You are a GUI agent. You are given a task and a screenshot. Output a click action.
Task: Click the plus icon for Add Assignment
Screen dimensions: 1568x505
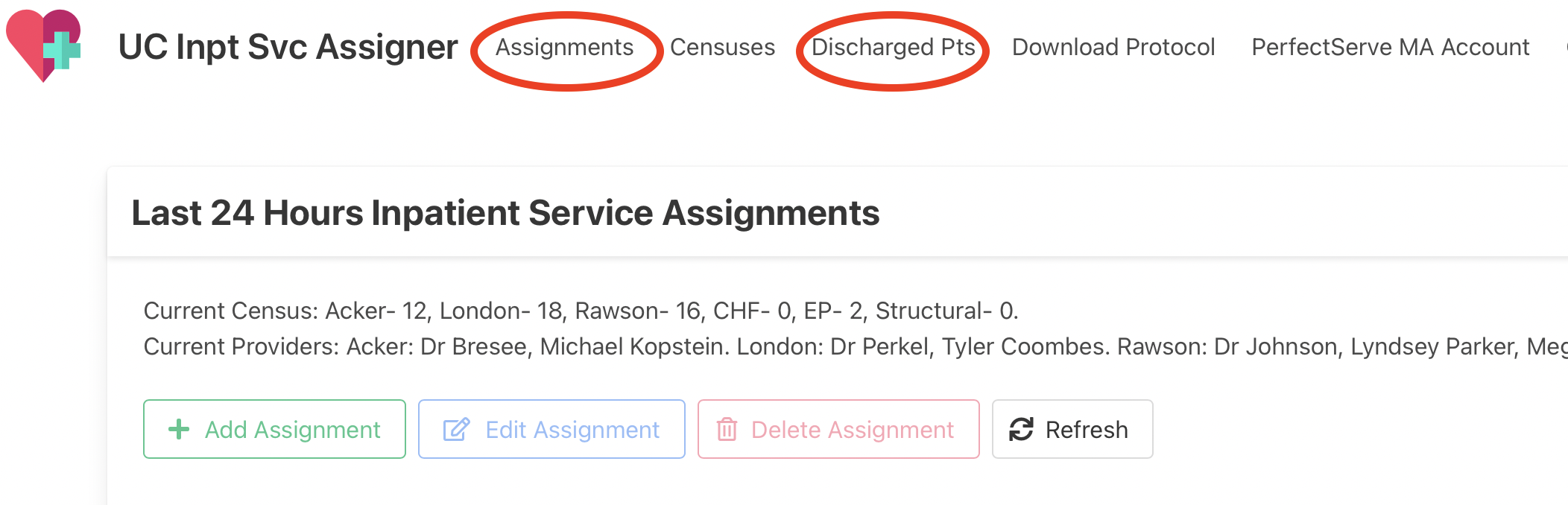[x=179, y=429]
